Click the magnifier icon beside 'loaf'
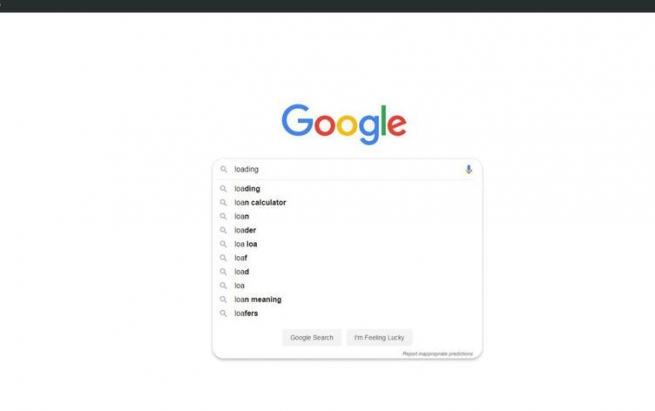The image size is (655, 411). click(x=223, y=258)
